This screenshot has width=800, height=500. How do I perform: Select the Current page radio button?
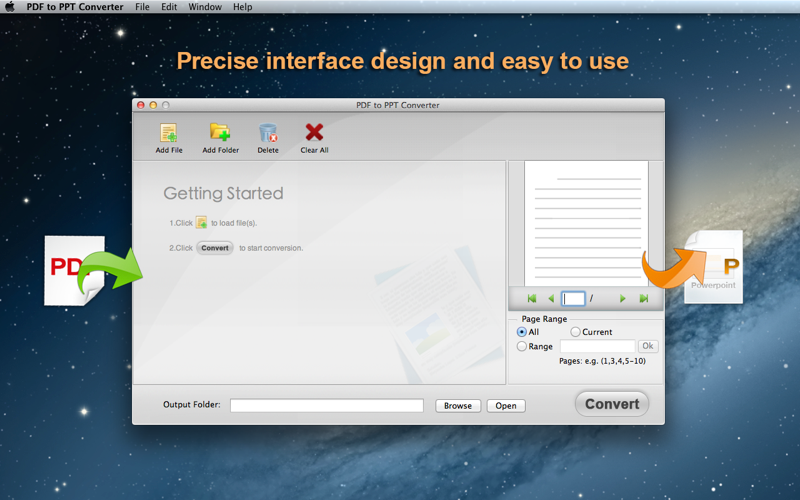tap(576, 332)
